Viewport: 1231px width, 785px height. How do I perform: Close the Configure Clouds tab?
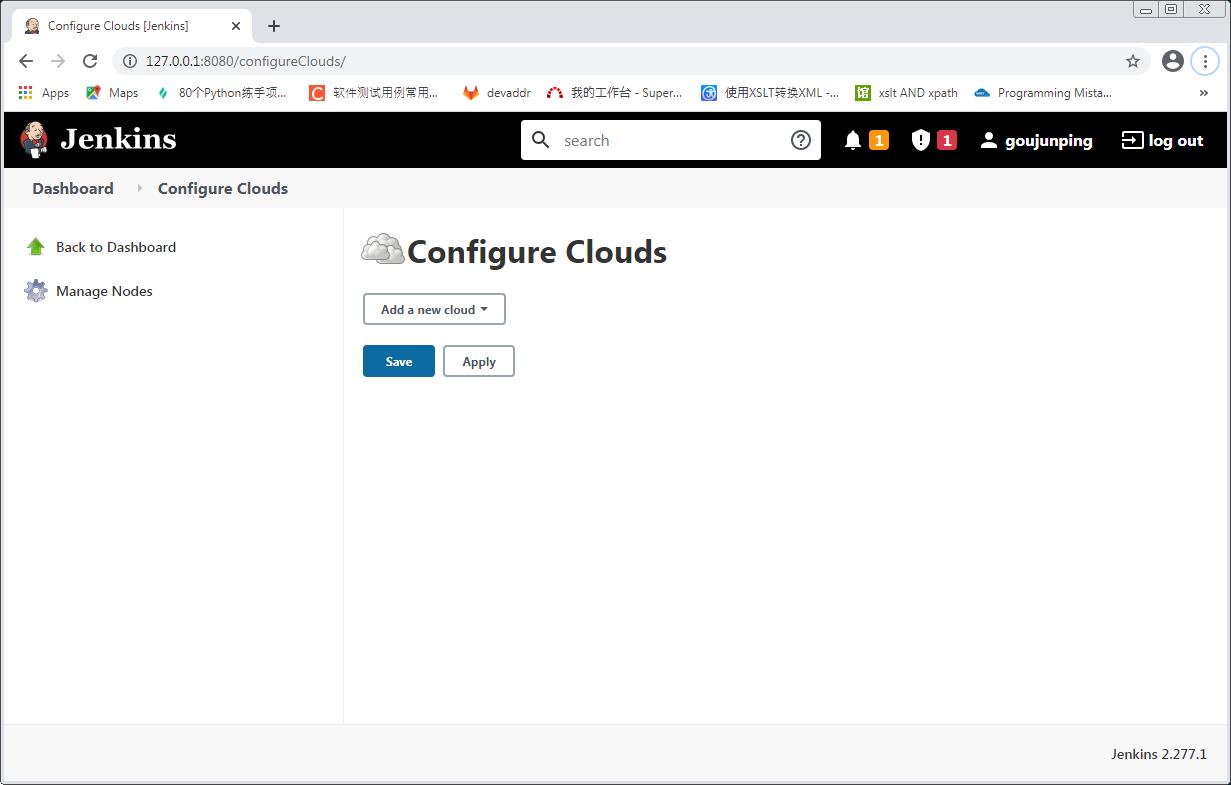pyautogui.click(x=236, y=26)
